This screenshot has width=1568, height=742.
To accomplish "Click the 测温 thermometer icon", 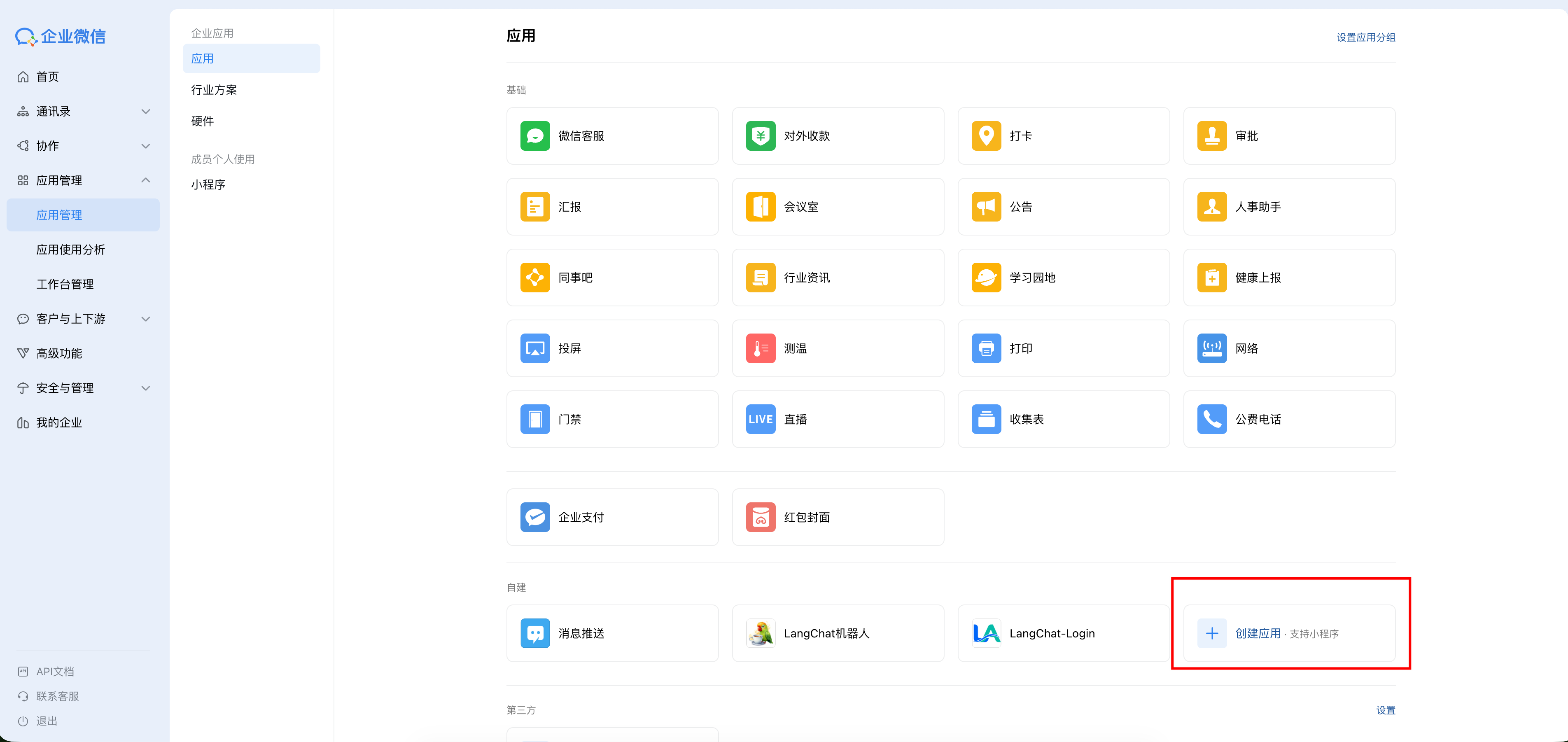I will 760,348.
